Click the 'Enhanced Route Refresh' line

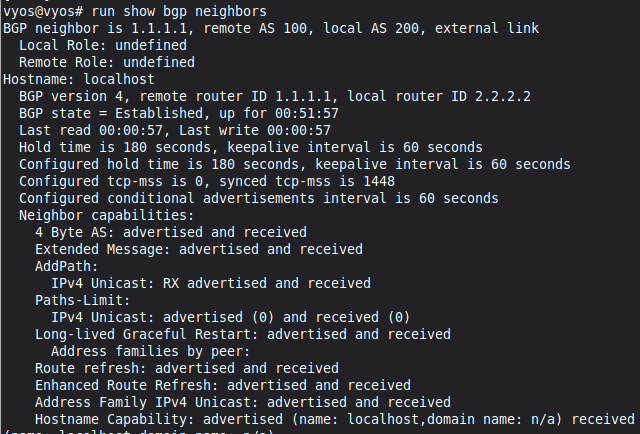pyautogui.click(x=223, y=386)
